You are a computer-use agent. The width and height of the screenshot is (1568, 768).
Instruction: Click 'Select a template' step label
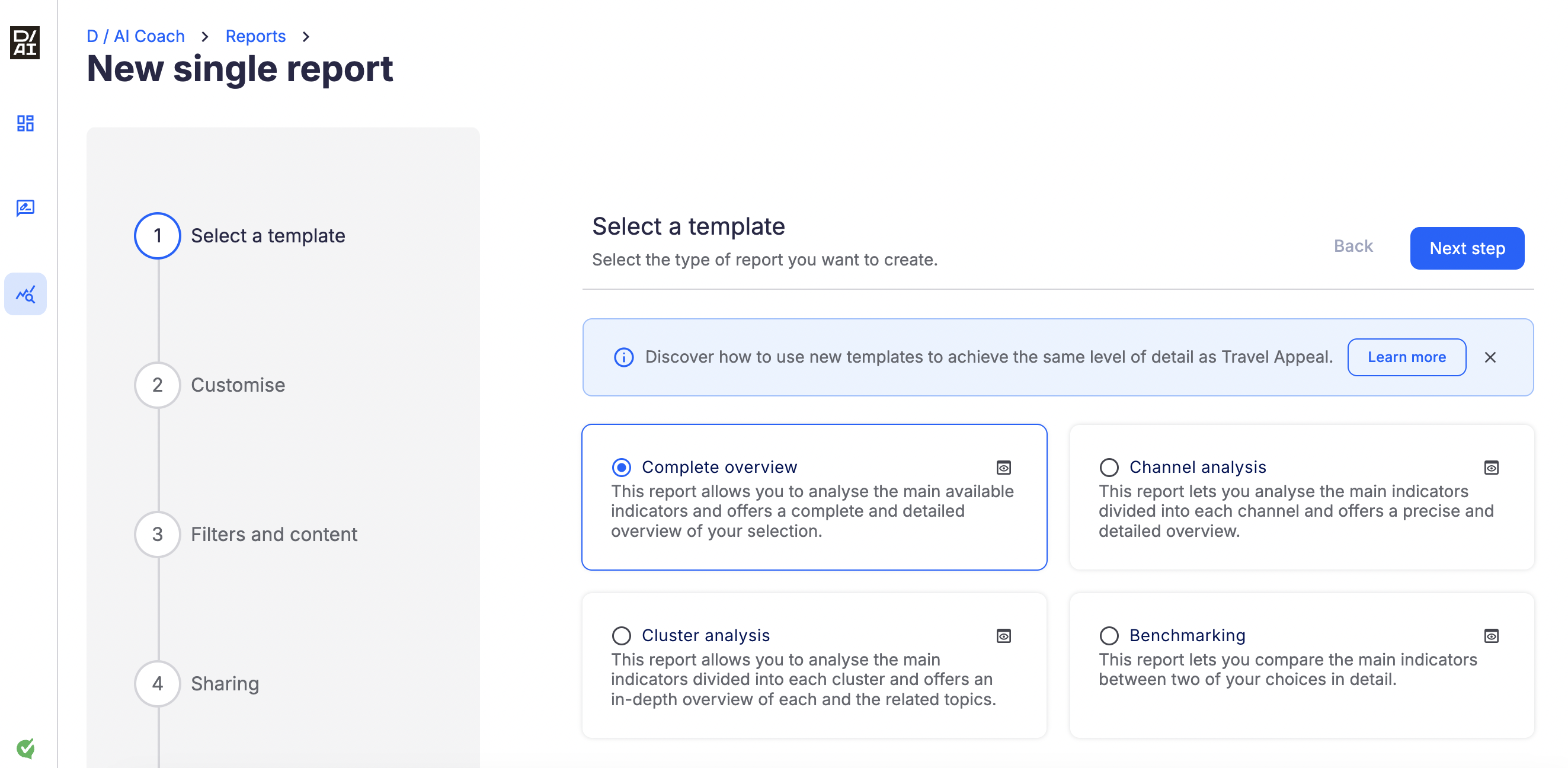tap(268, 235)
